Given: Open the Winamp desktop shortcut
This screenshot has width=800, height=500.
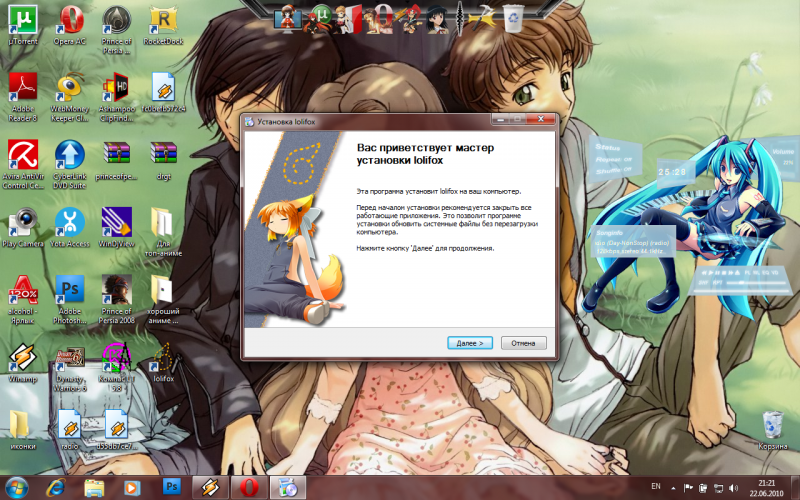Looking at the screenshot, I should [22, 360].
